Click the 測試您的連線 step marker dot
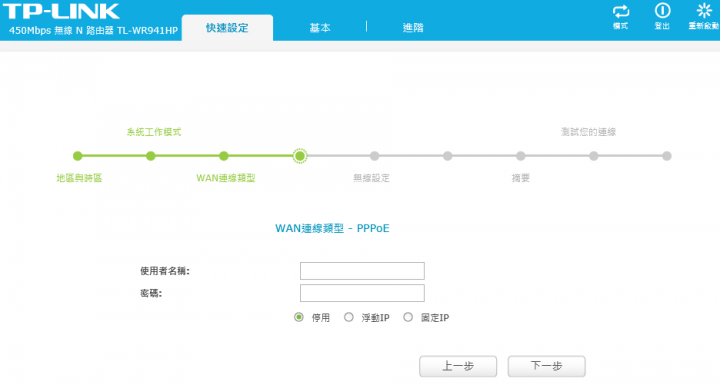The width and height of the screenshot is (720, 385). click(594, 156)
